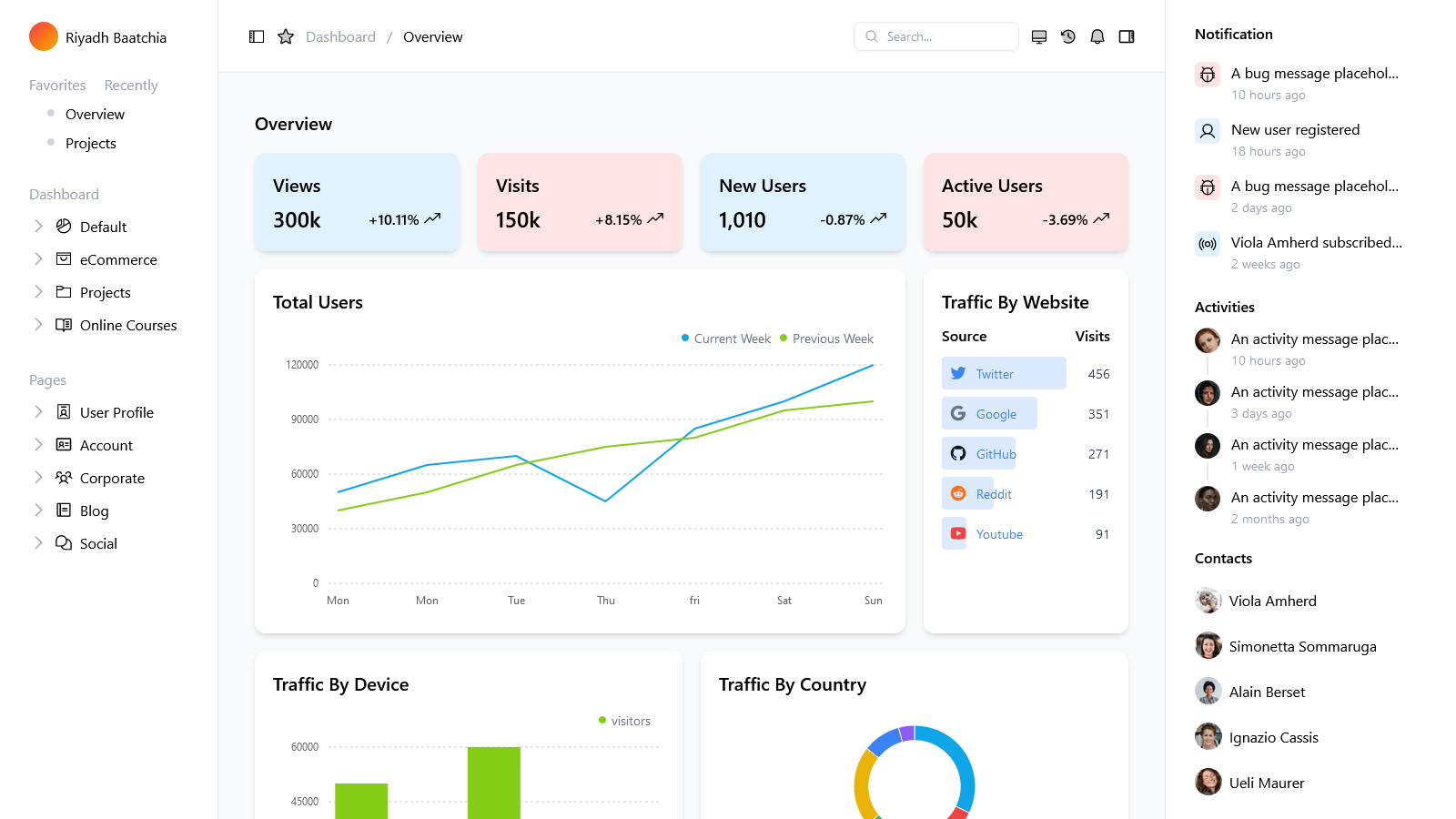Click the Online Courses book icon
This screenshot has height=819, width=1456.
point(63,324)
